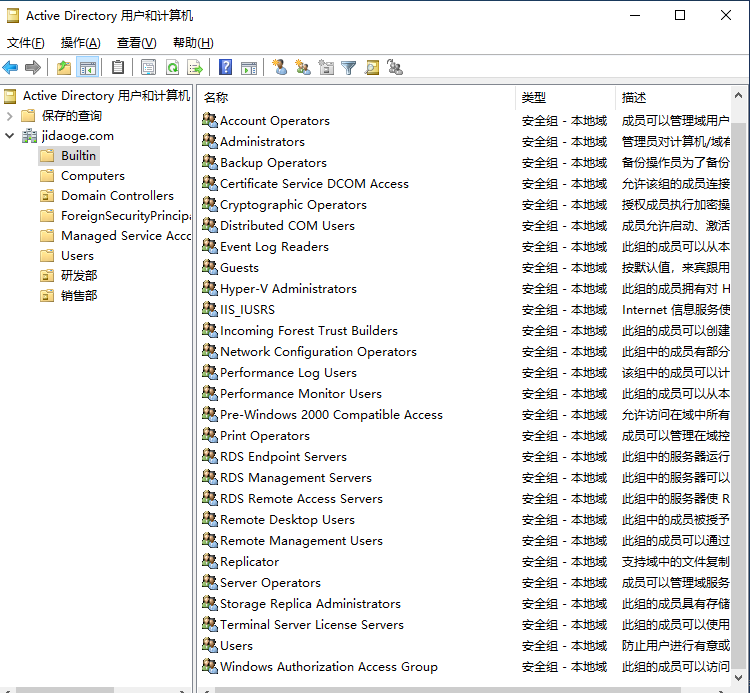Open the 查看(V) menu
Viewport: 750px width, 693px height.
pos(136,43)
